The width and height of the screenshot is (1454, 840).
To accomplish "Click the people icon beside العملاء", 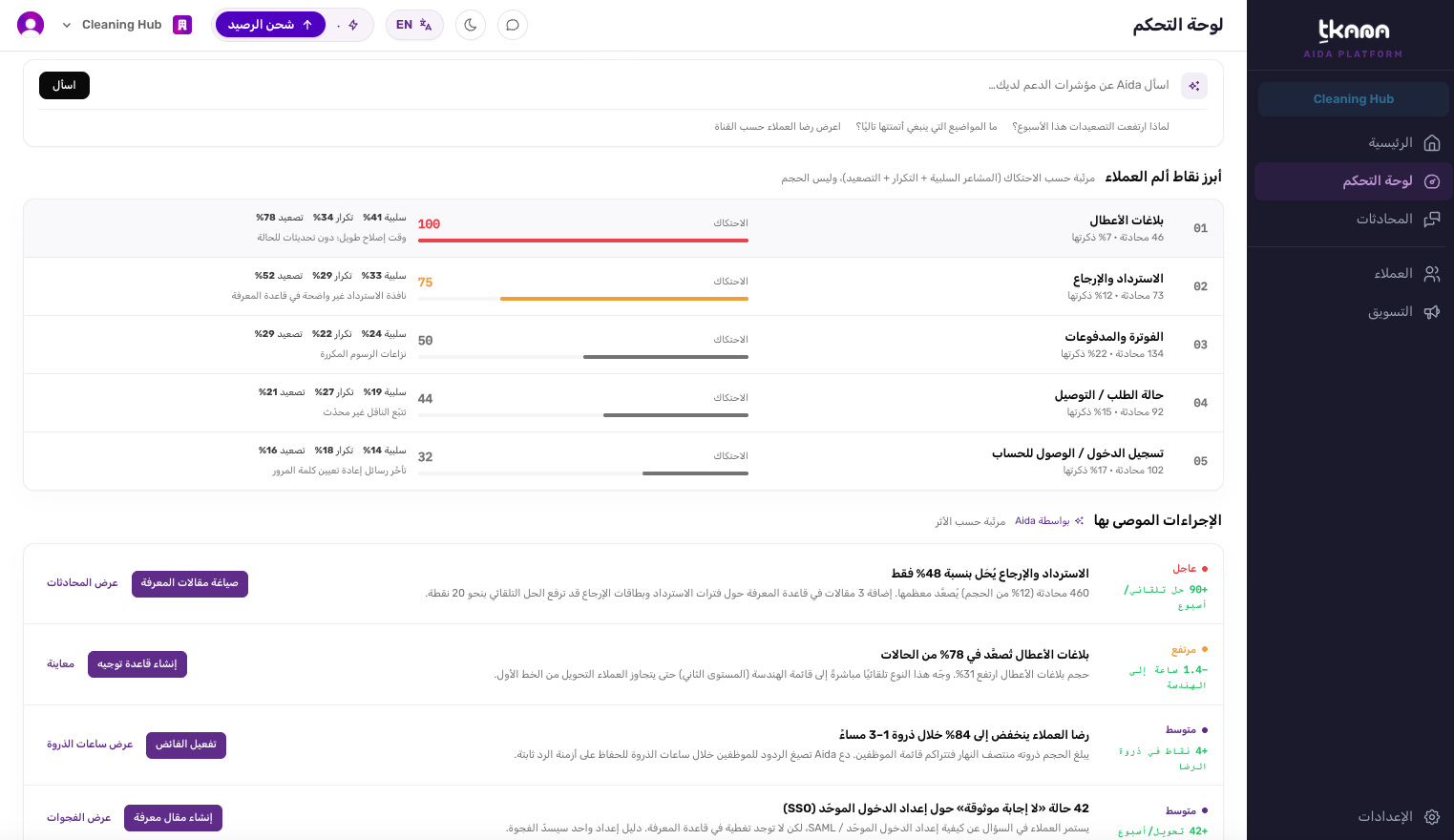I will [x=1432, y=274].
